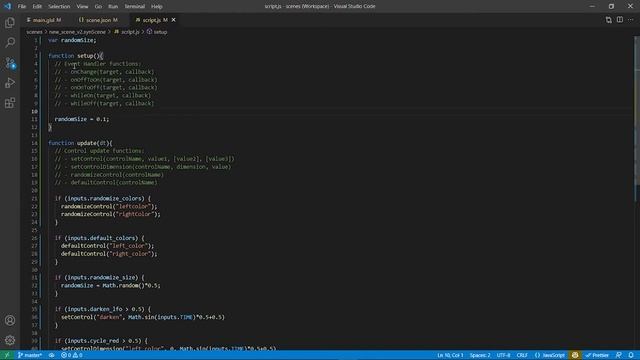Click 'defaultControl("right_color");' line
The width and height of the screenshot is (640, 360).
pos(109,254)
